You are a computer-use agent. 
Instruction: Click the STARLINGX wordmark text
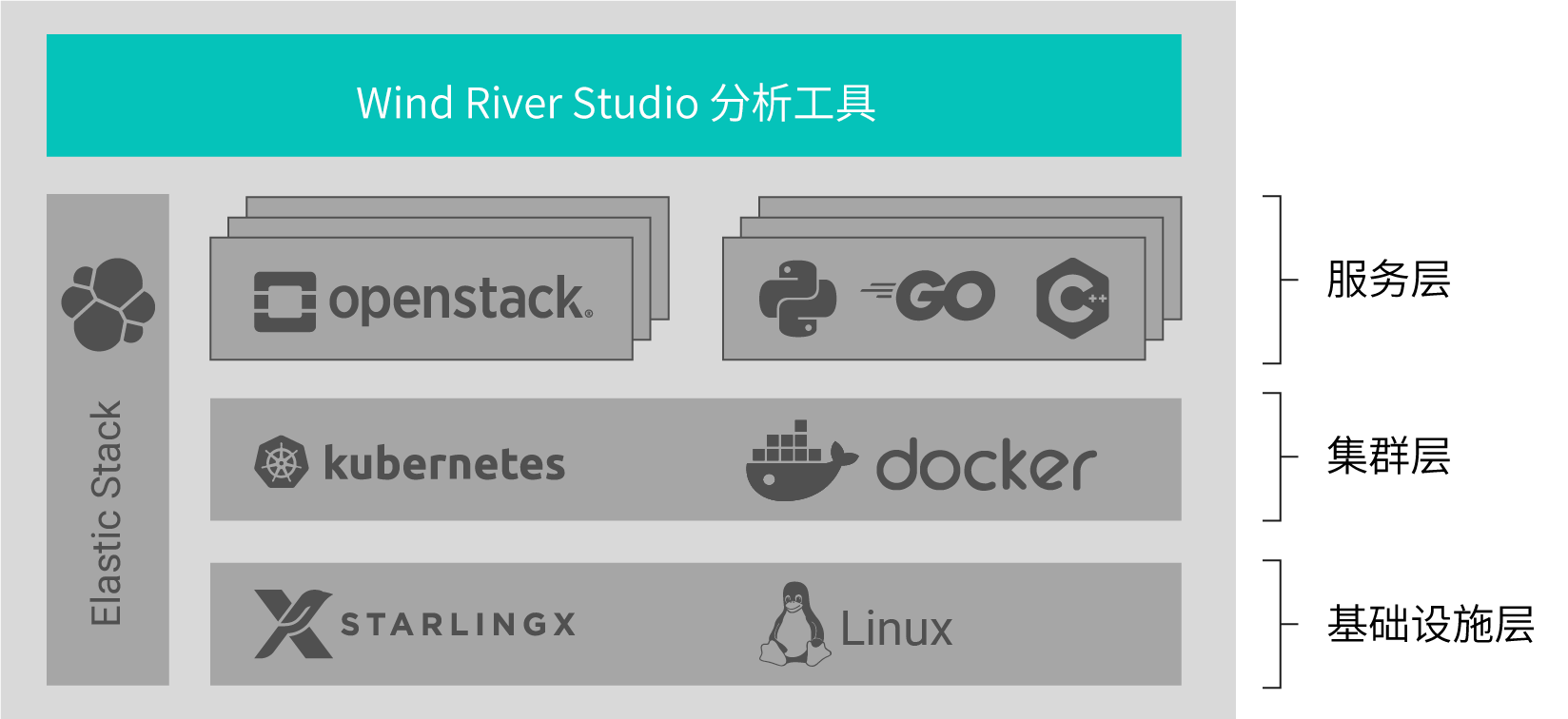tap(459, 624)
